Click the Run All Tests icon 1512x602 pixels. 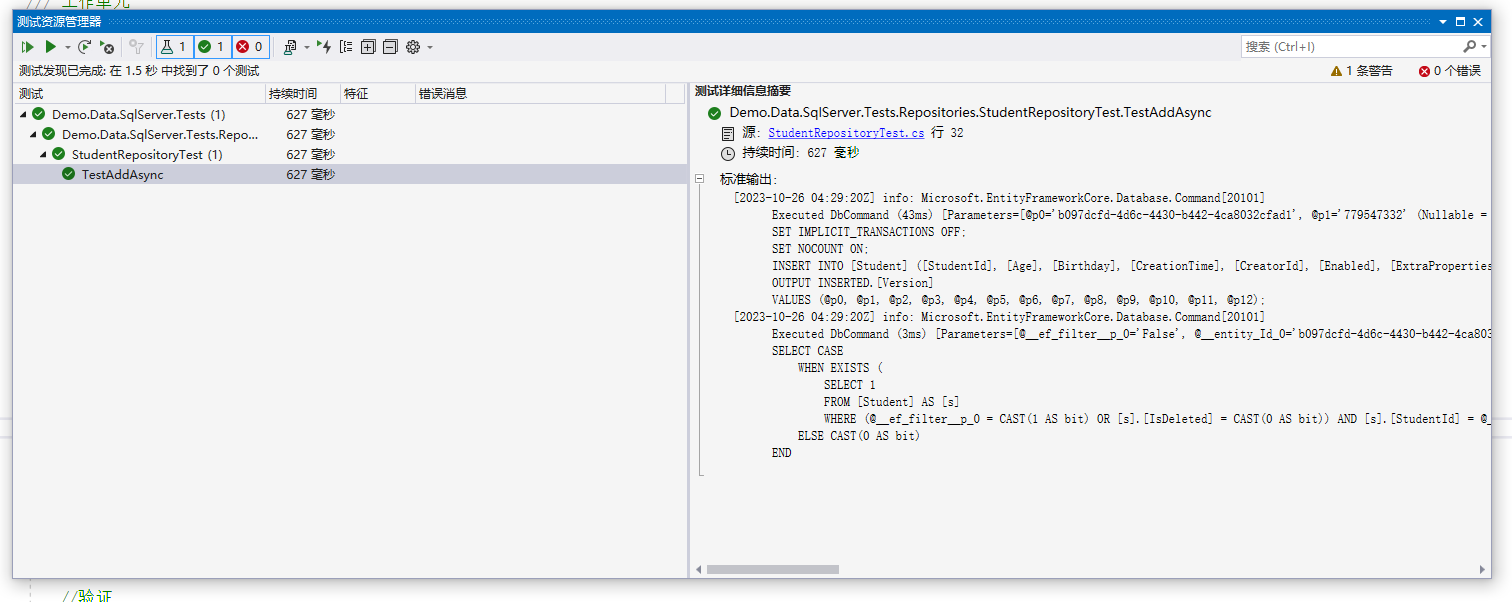(28, 47)
